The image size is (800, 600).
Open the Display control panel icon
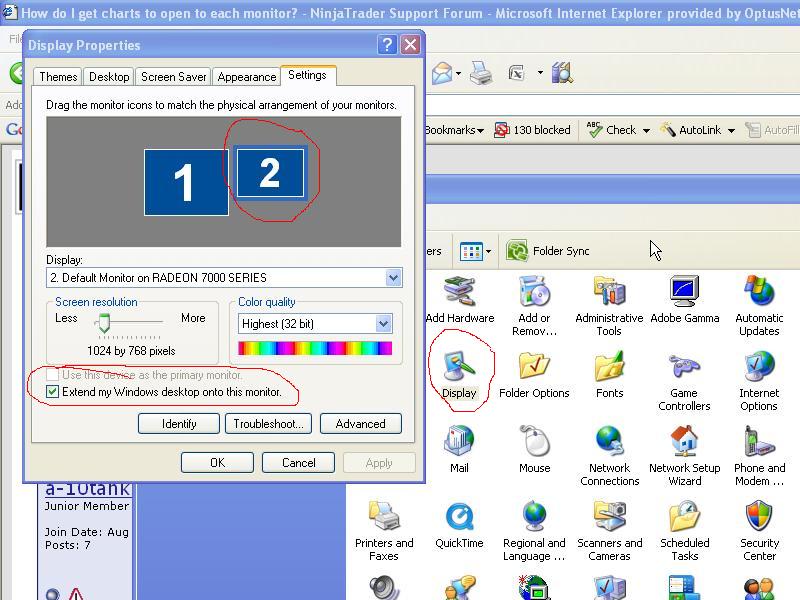(x=459, y=375)
